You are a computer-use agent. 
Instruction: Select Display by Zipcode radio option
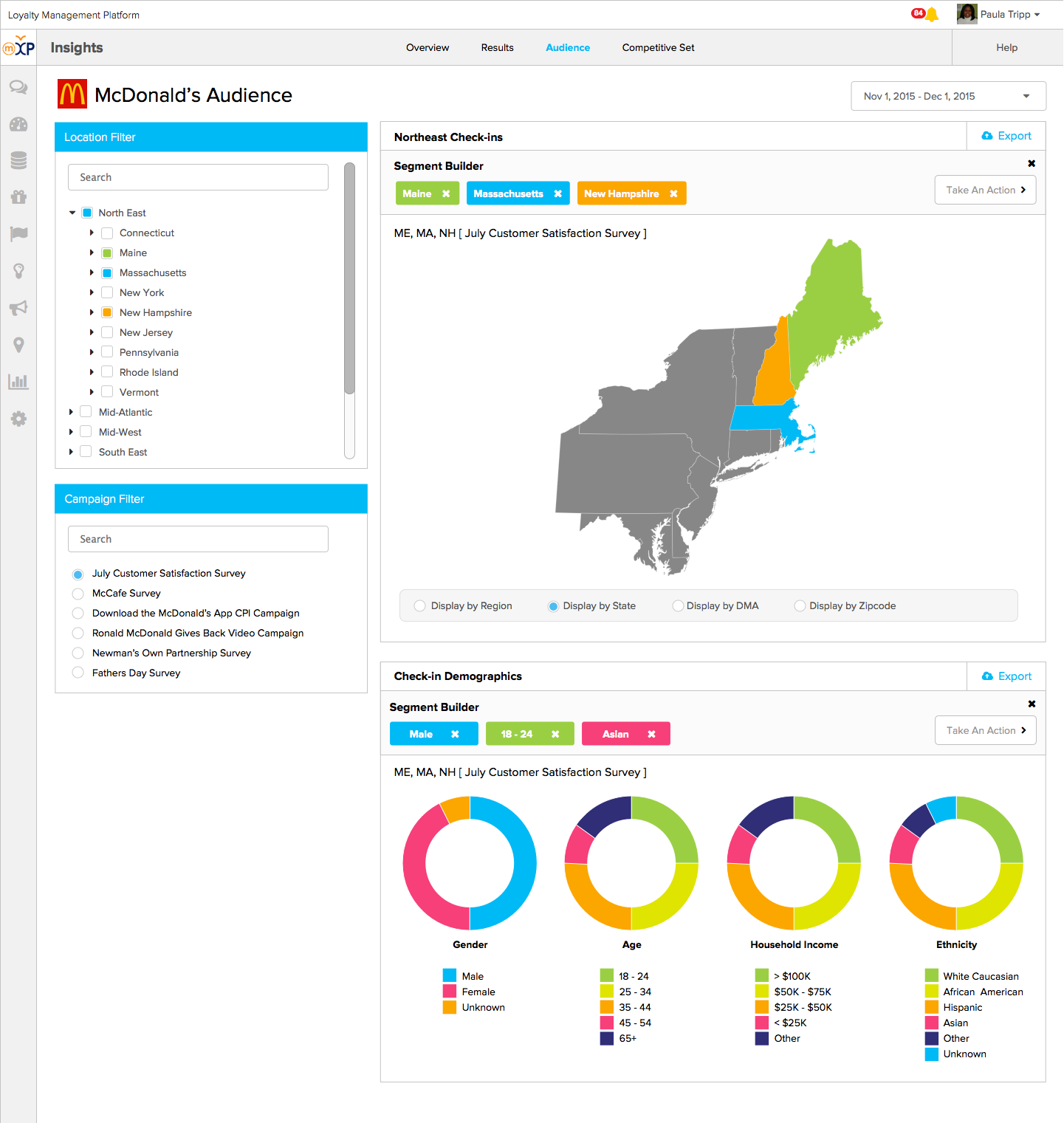click(800, 606)
